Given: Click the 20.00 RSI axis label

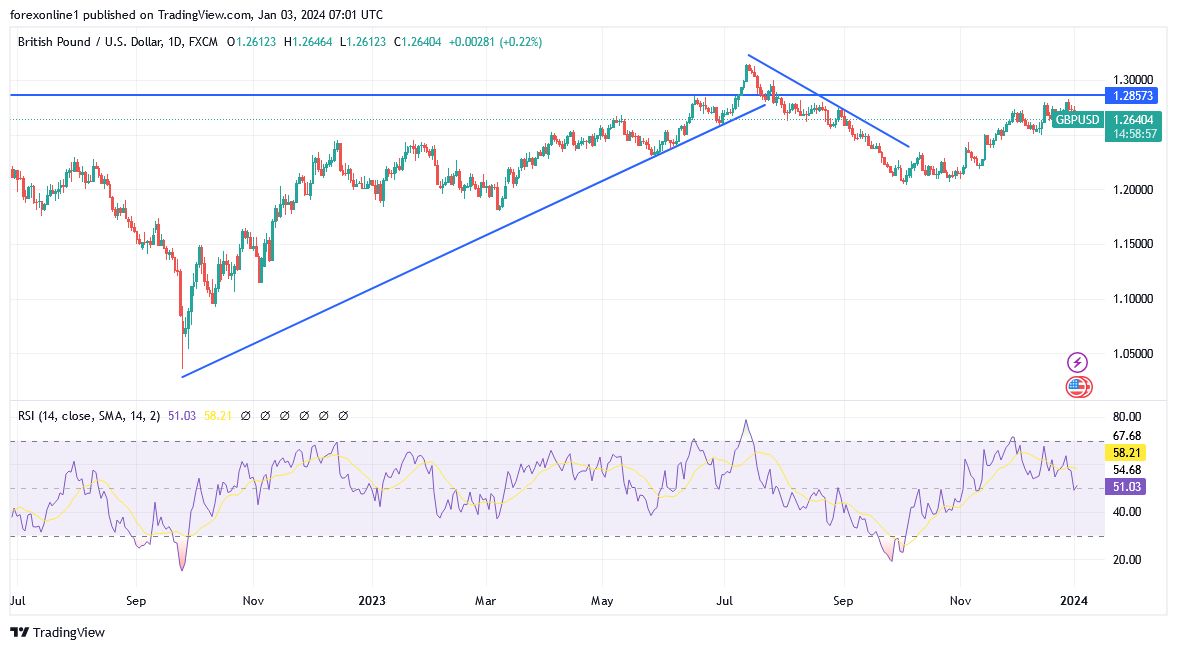Looking at the screenshot, I should 1127,559.
